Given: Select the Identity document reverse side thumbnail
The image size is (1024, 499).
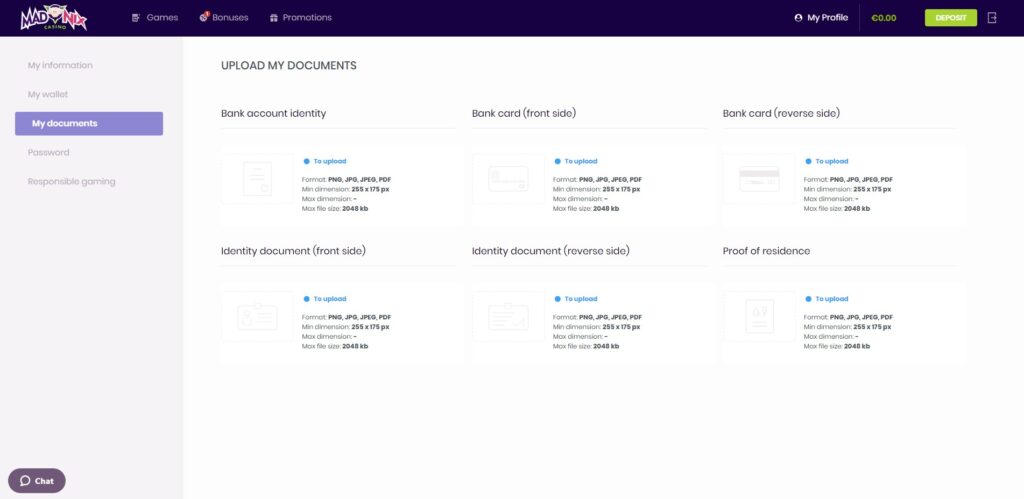Looking at the screenshot, I should (x=508, y=317).
